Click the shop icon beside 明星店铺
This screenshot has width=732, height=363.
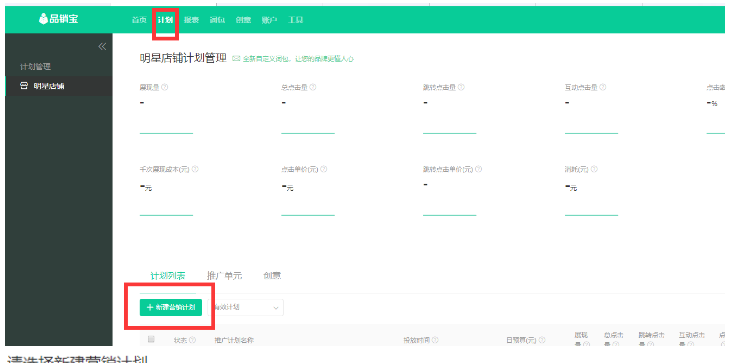click(24, 86)
